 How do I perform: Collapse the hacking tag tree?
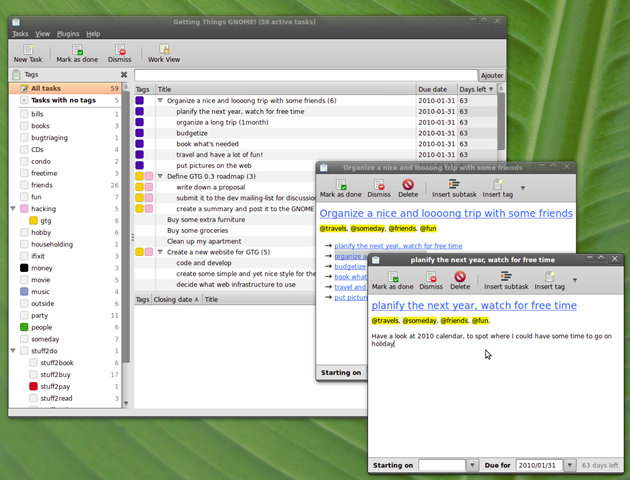[13, 208]
